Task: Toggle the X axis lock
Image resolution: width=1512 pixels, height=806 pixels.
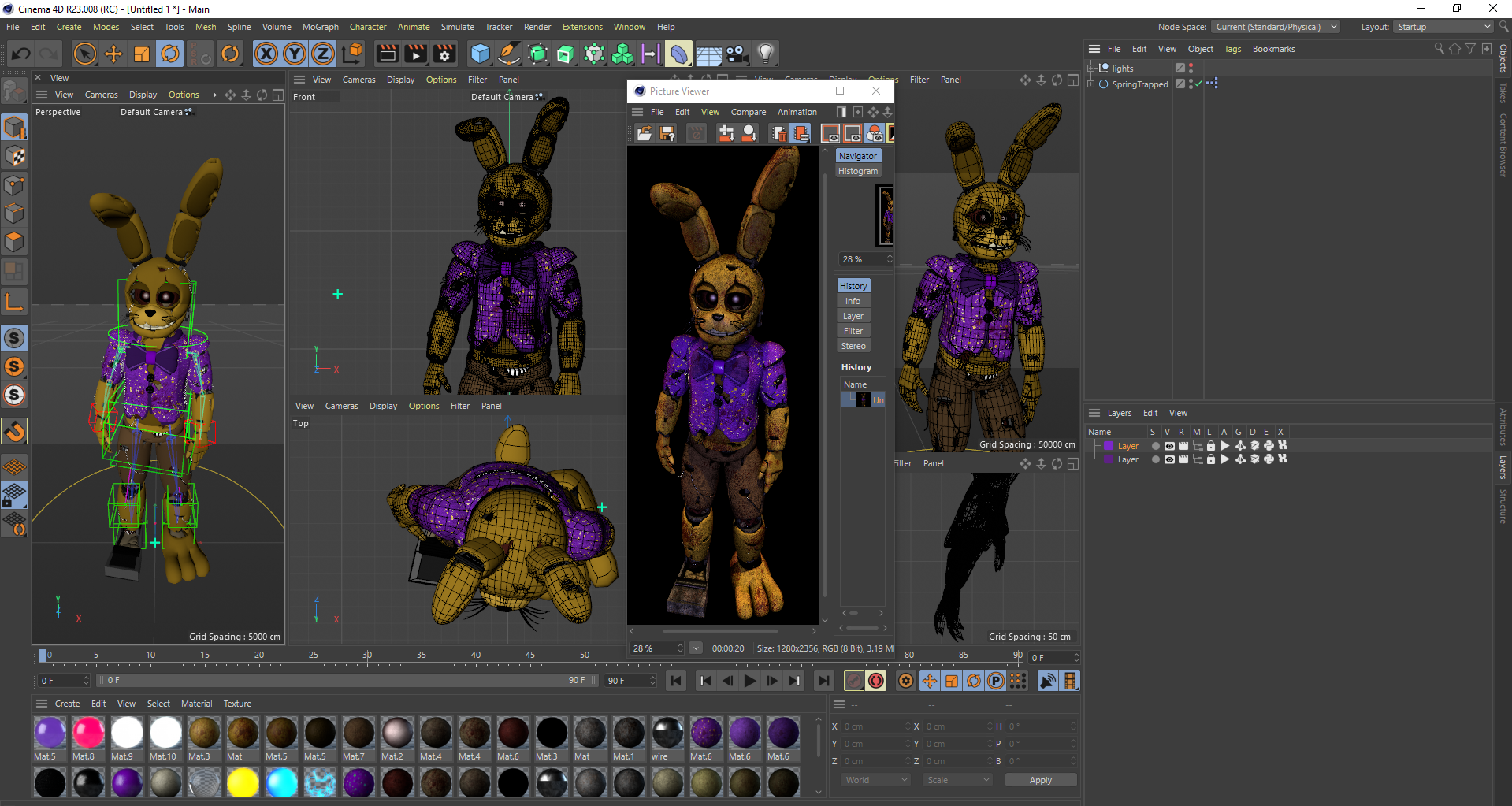Action: coord(266,54)
